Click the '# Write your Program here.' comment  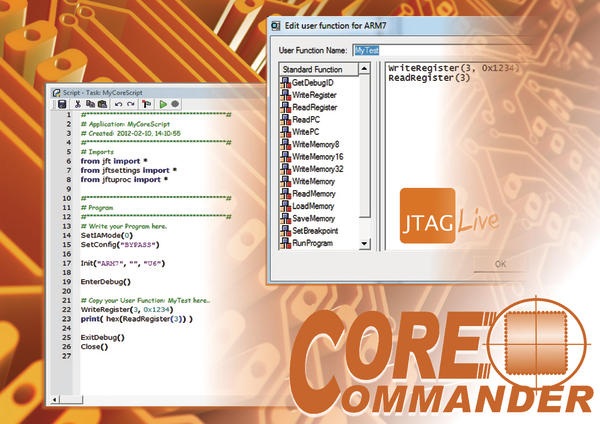(x=124, y=226)
